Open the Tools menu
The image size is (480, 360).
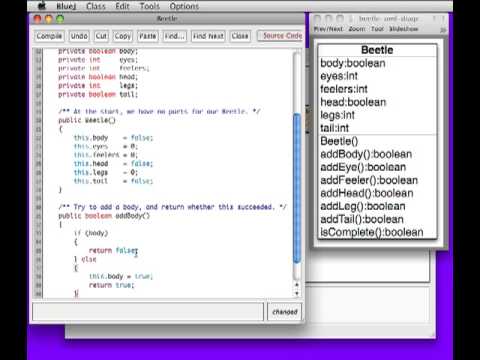pyautogui.click(x=150, y=6)
